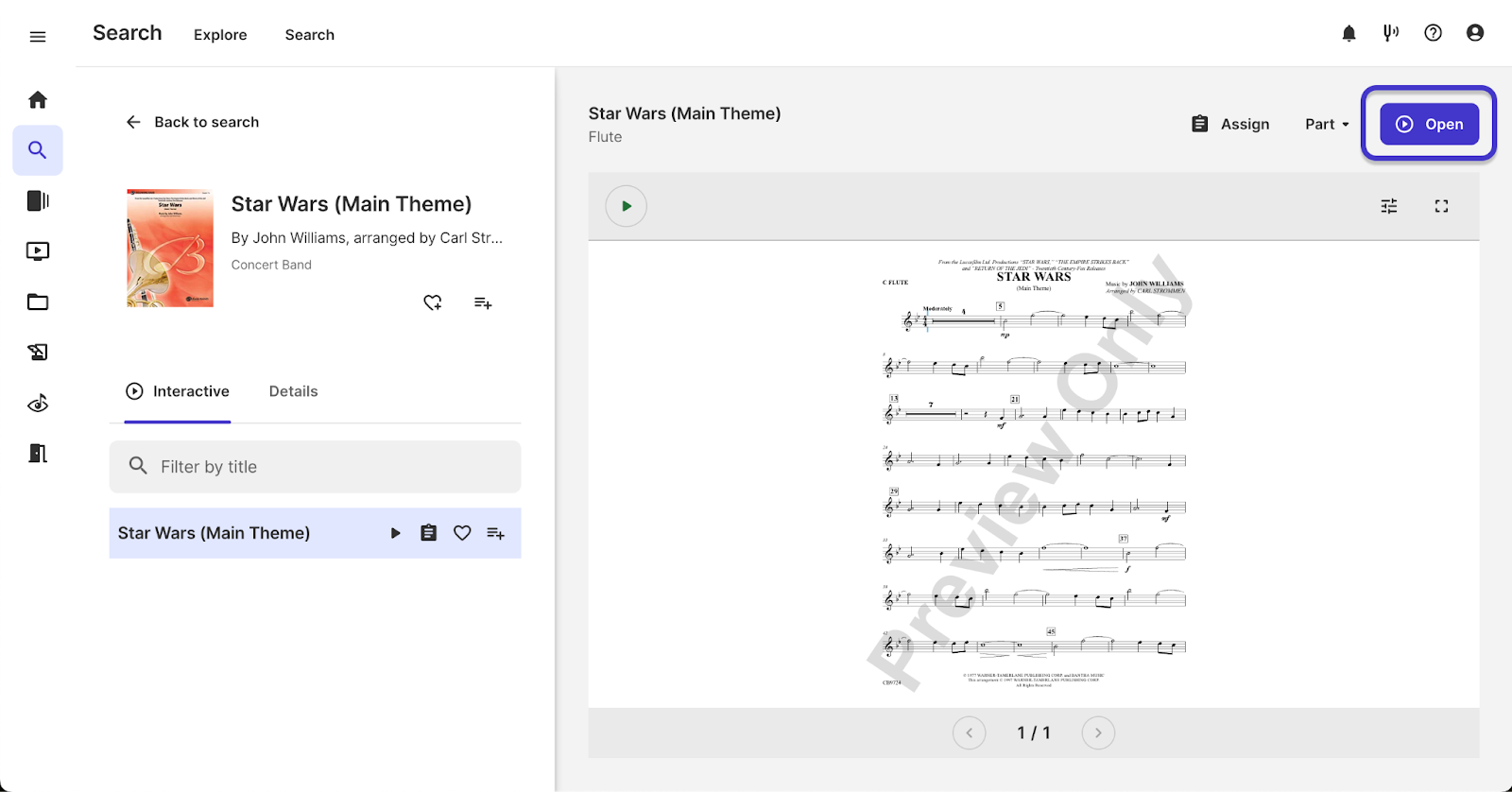Go to Home in sidebar
Screen dimensions: 1512x792
coord(38,99)
